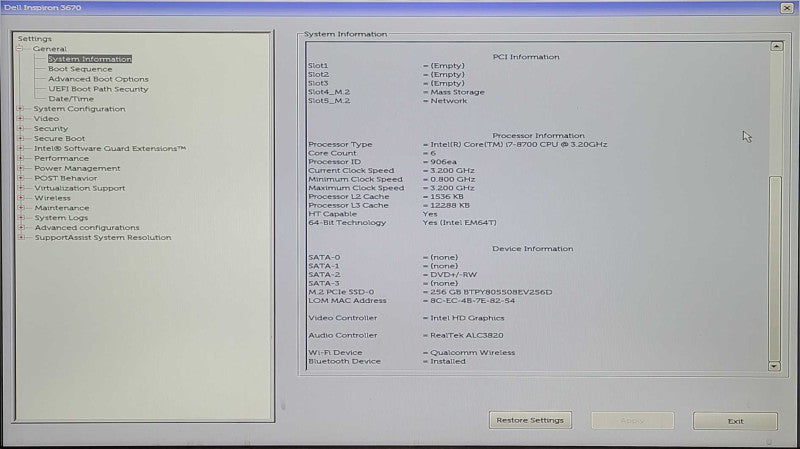
Task: Click the System Information scrollbar thumb
Action: click(775, 268)
